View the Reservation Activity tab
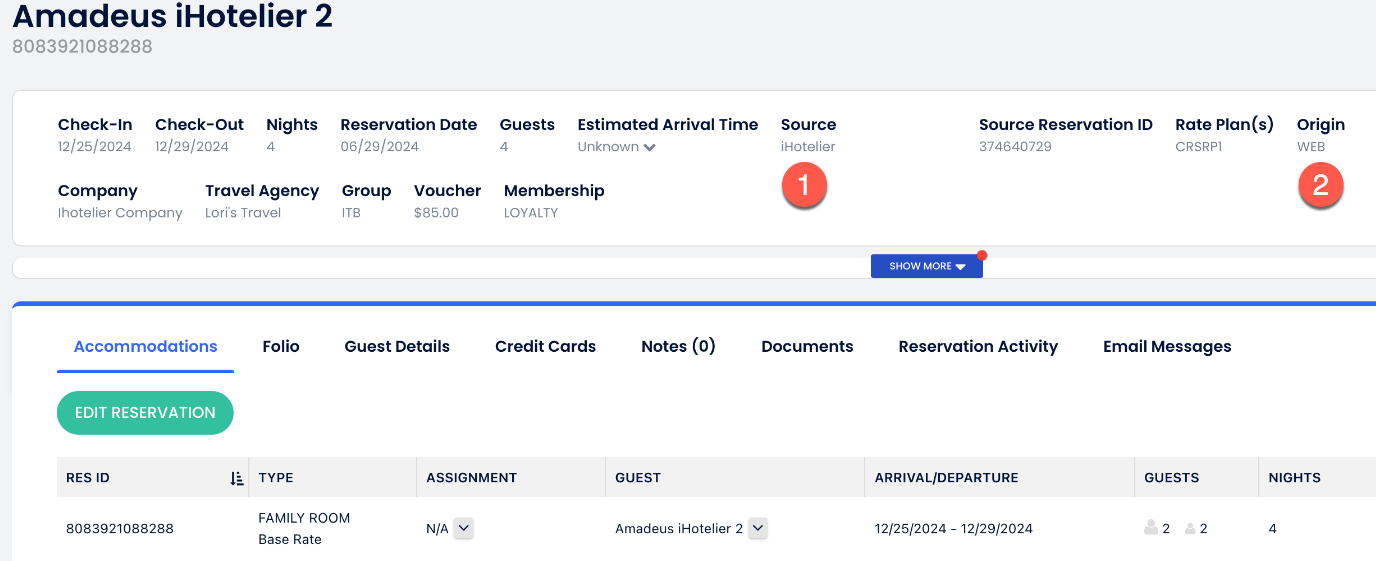Viewport: 1376px width, 561px height. click(977, 346)
